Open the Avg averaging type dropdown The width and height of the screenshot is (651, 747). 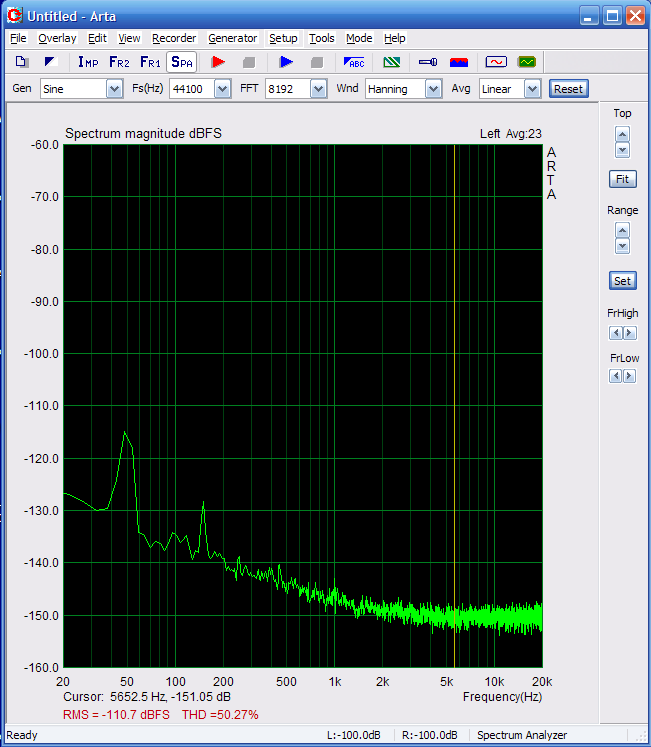pyautogui.click(x=532, y=89)
